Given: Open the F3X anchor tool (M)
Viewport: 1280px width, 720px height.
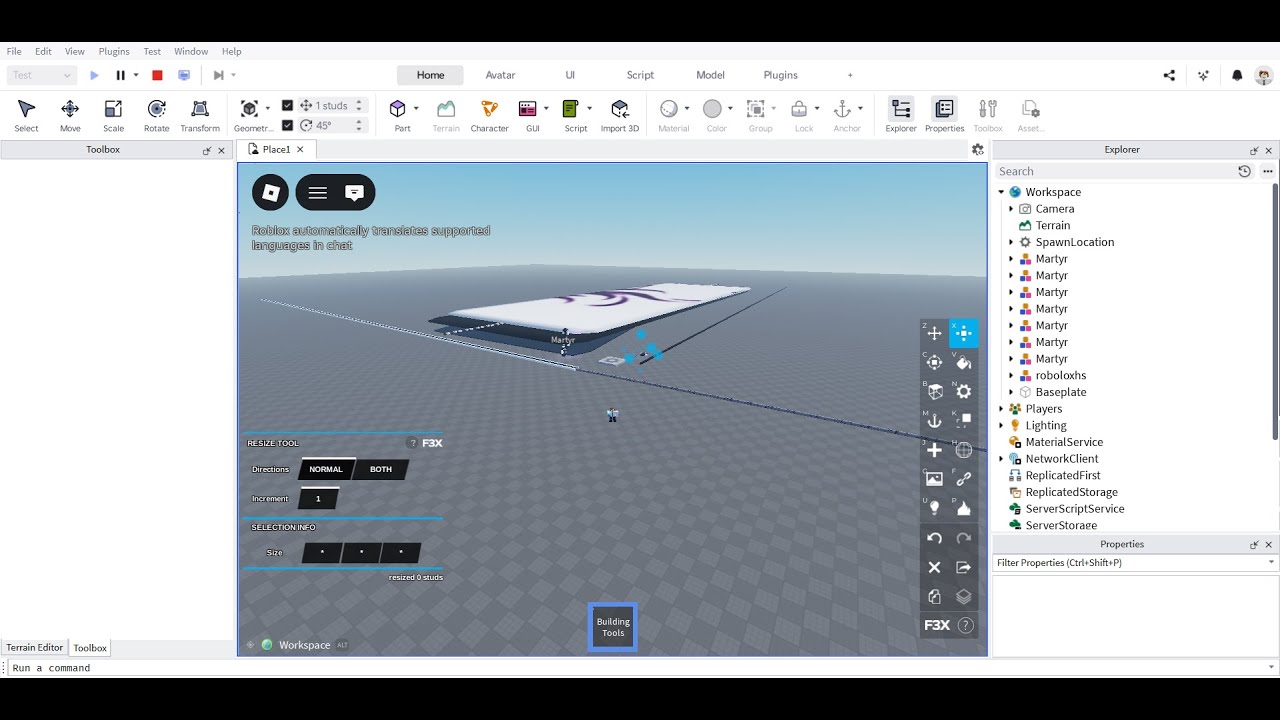Looking at the screenshot, I should click(x=934, y=420).
